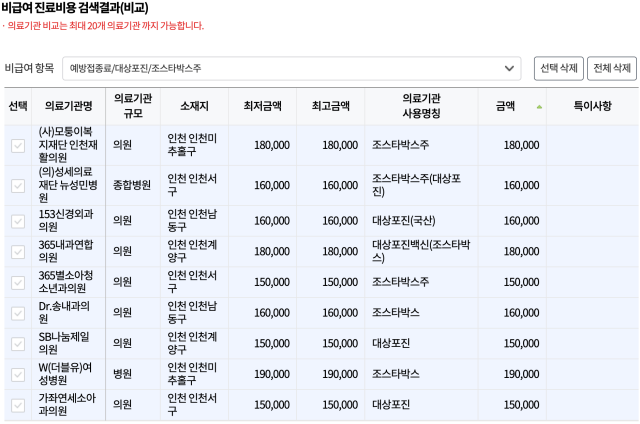Image resolution: width=640 pixels, height=424 pixels.
Task: Toggle checkbox for 가좌연세소아과의원
Action: pos(18,405)
